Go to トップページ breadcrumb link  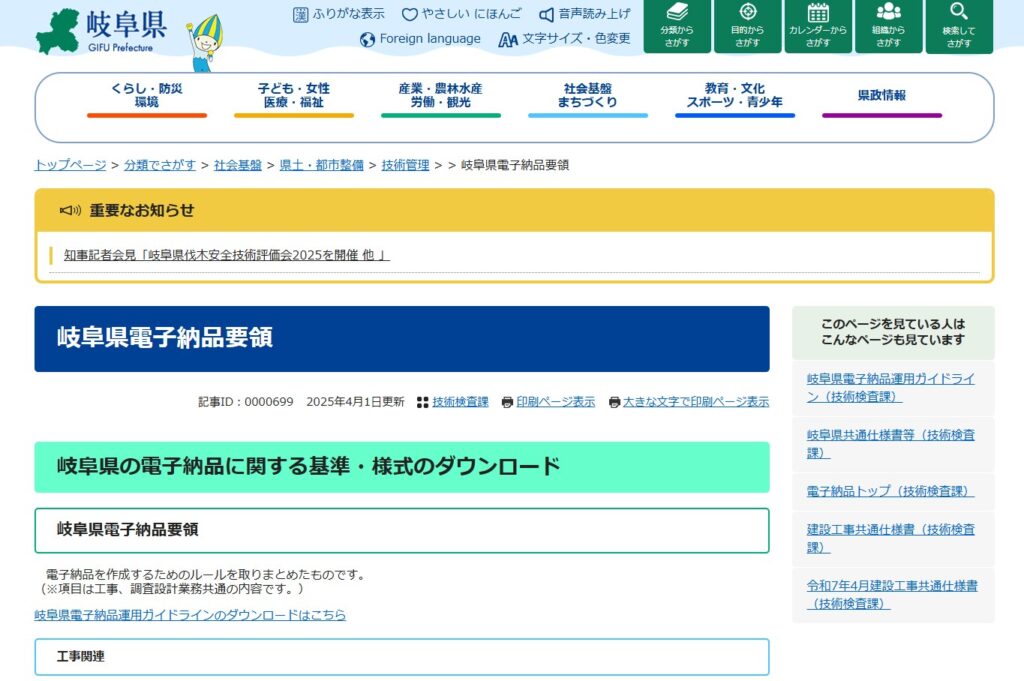coord(70,165)
